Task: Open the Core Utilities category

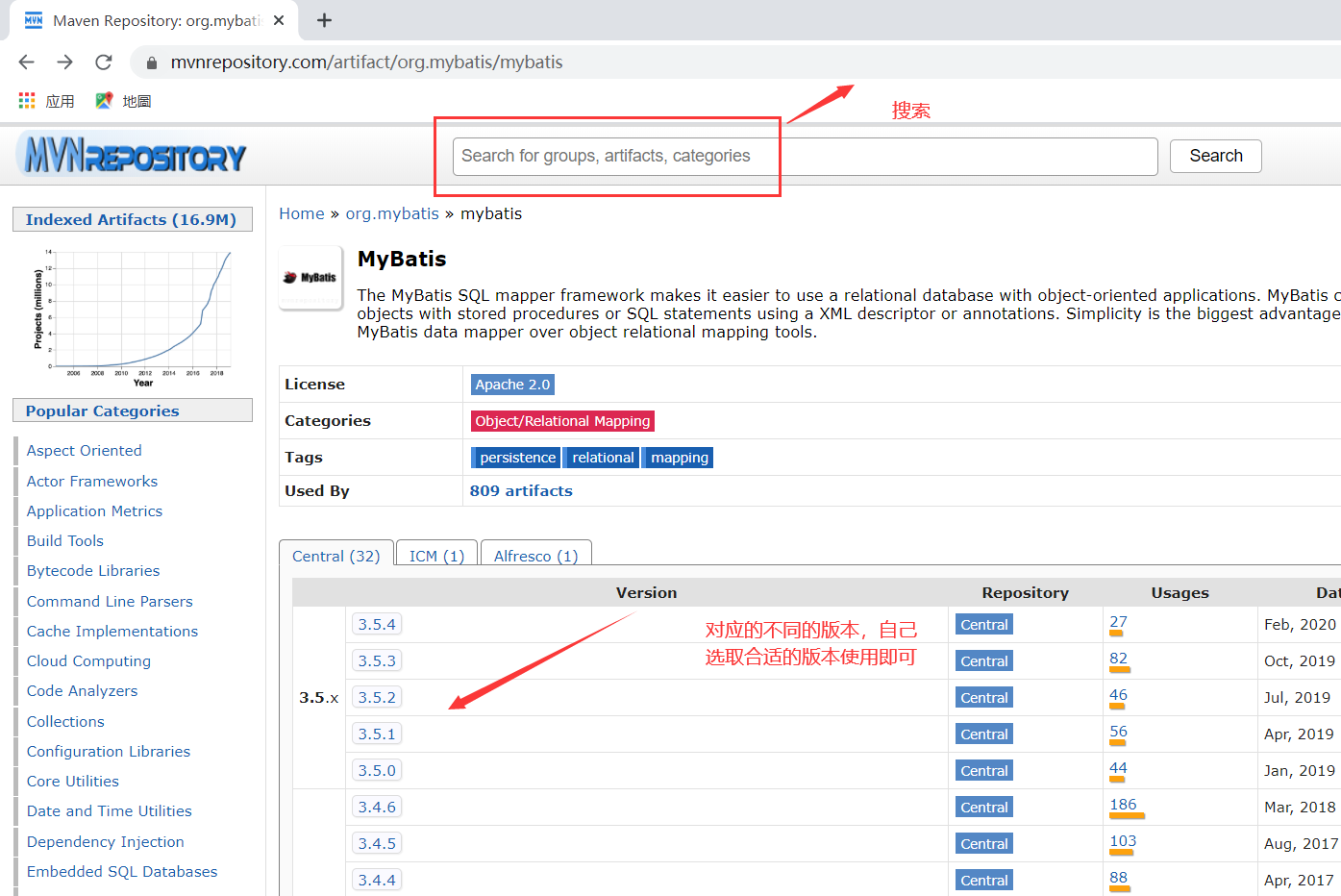Action: pos(73,782)
